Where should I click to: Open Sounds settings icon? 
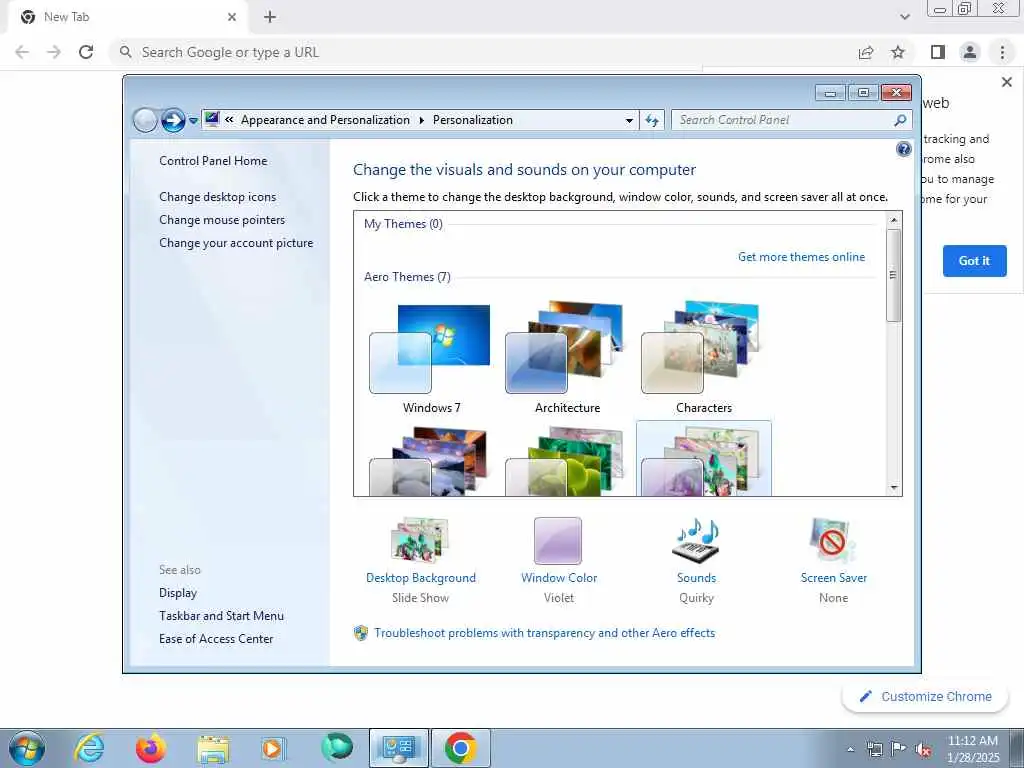[x=696, y=541]
